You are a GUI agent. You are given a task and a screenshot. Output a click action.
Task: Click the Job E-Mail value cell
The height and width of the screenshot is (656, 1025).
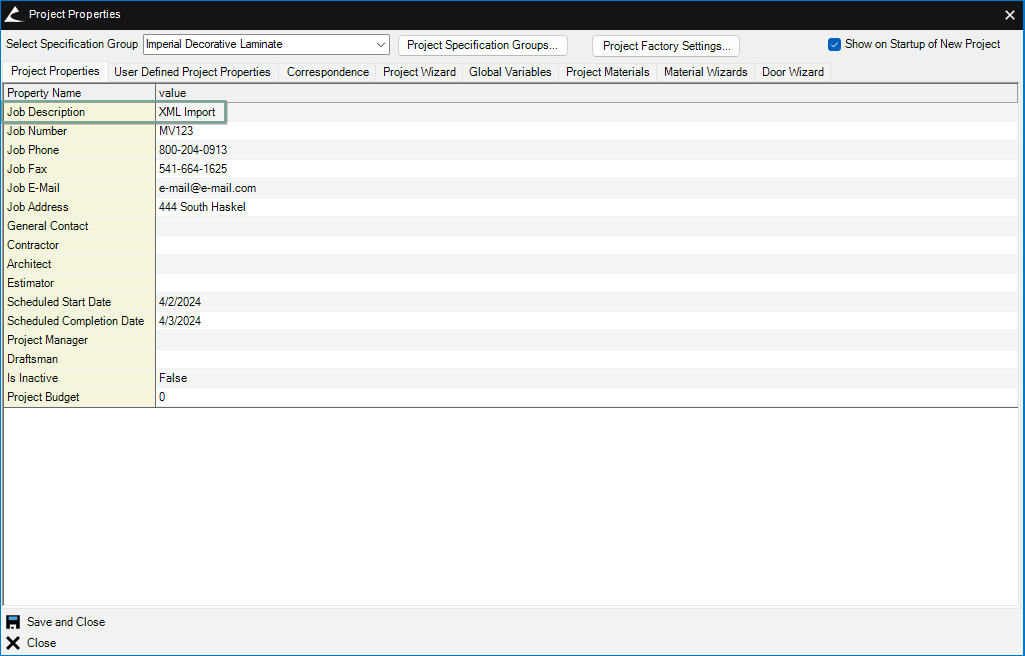coord(585,188)
